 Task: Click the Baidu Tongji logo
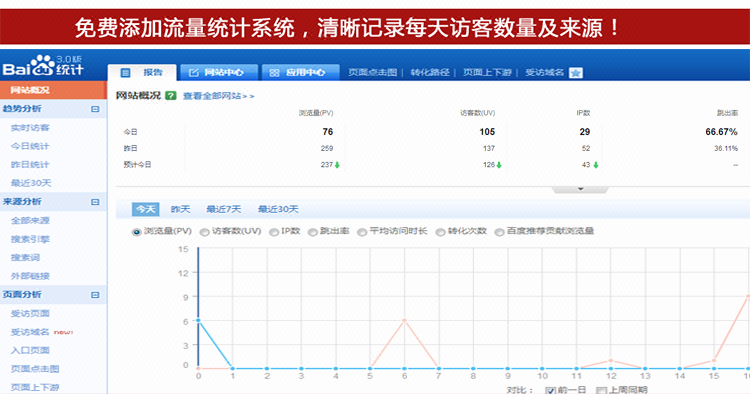[x=43, y=66]
